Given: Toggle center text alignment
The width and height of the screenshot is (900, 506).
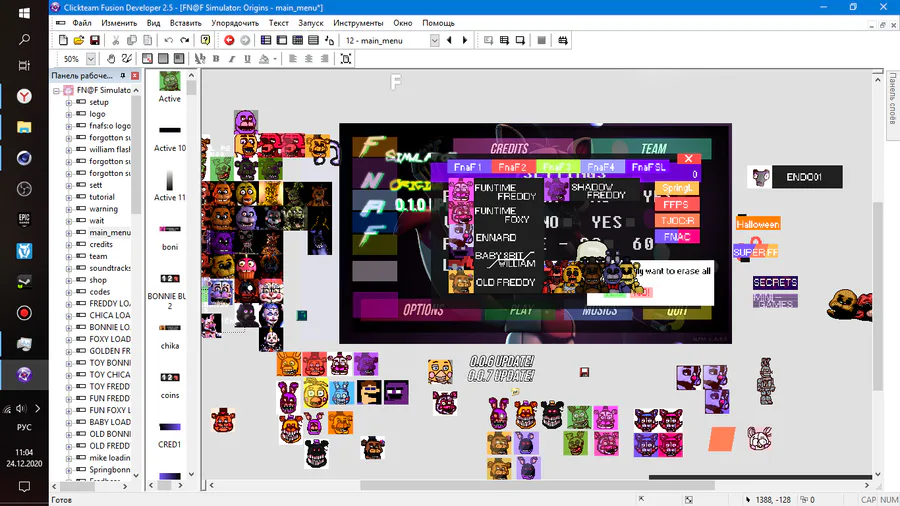Looking at the screenshot, I should [309, 59].
